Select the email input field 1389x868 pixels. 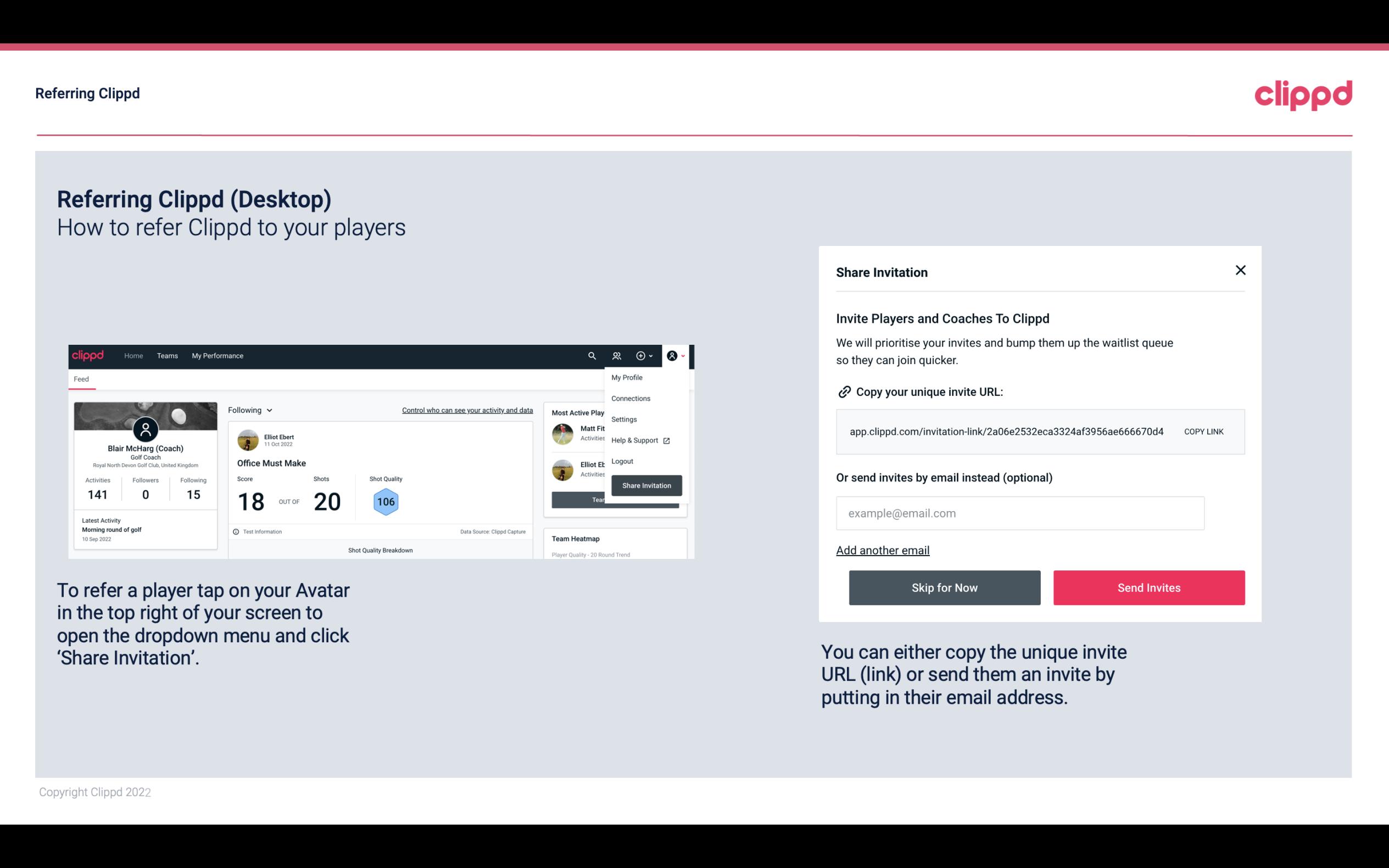[x=1020, y=513]
